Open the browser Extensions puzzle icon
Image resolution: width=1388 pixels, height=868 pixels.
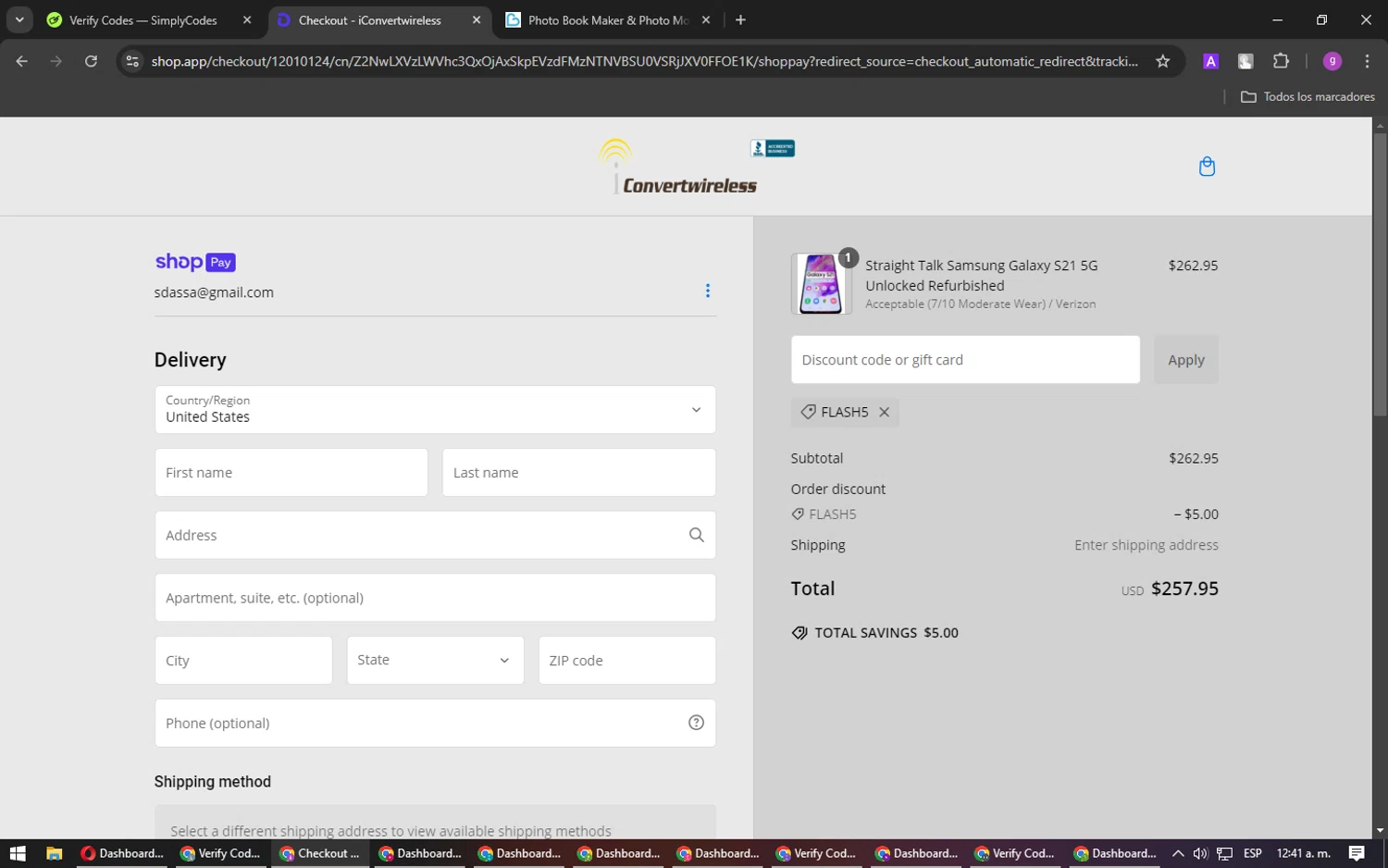coord(1281,61)
